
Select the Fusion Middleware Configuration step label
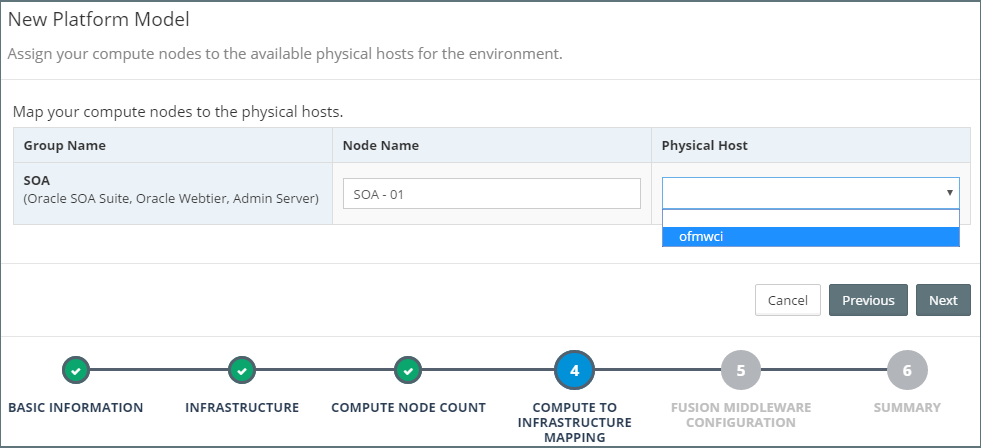click(740, 415)
